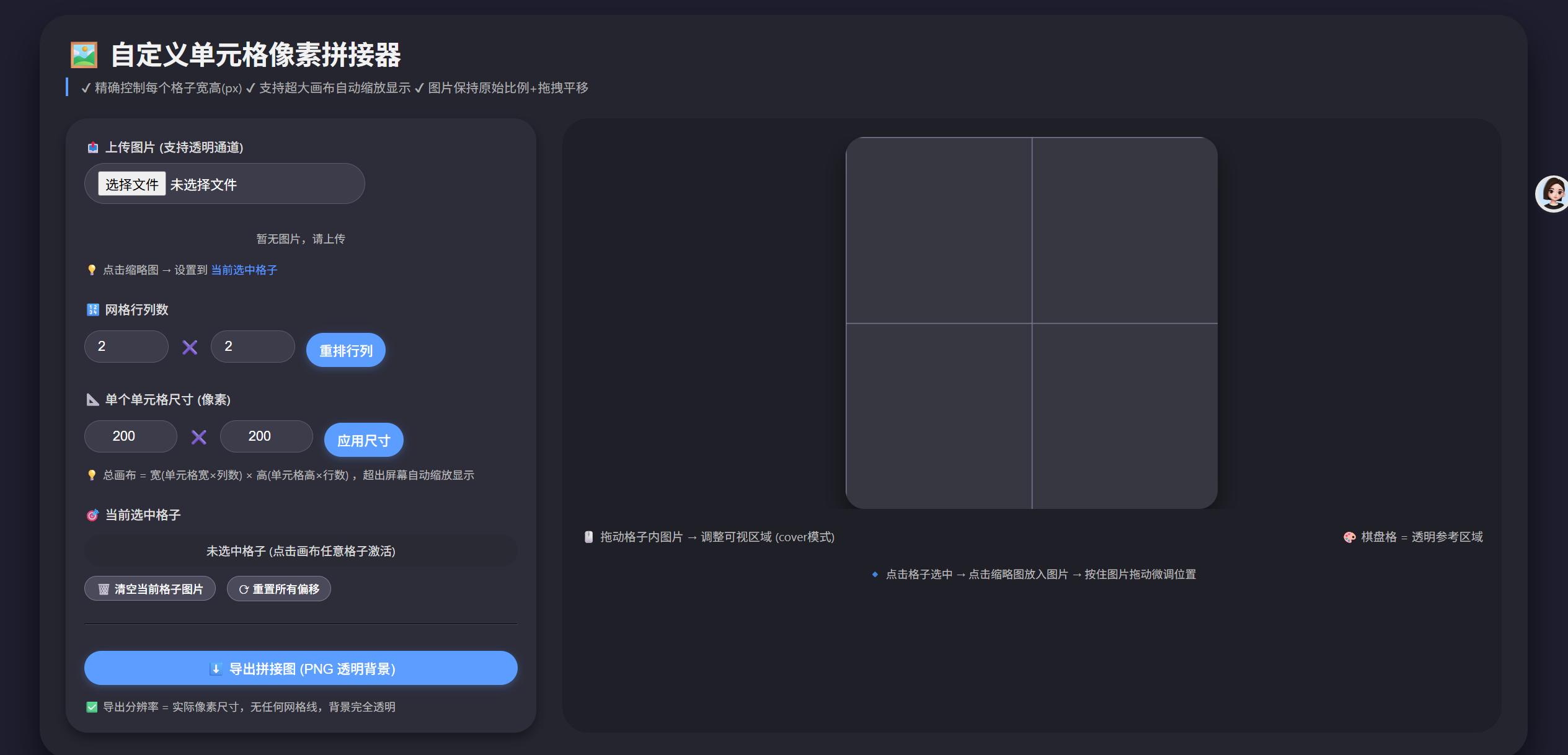Viewport: 1568px width, 755px height.
Task: Apply cell size with 应用尺寸 button
Action: pyautogui.click(x=364, y=440)
